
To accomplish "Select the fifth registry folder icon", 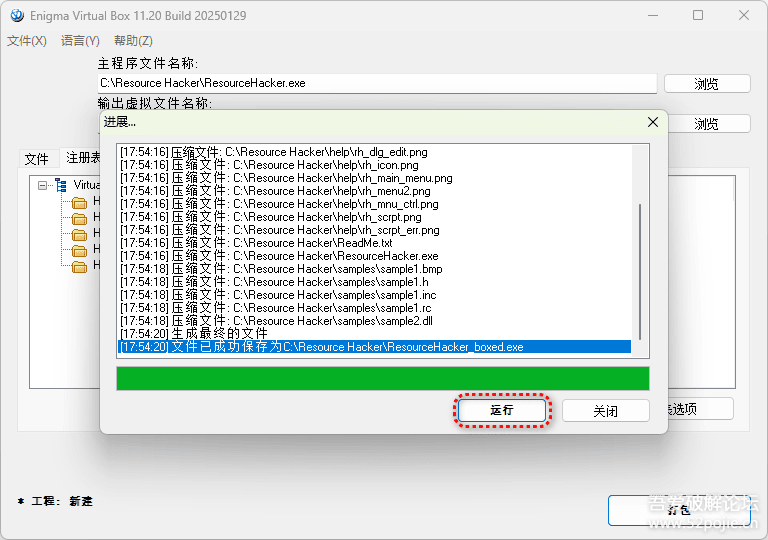I will click(x=79, y=266).
